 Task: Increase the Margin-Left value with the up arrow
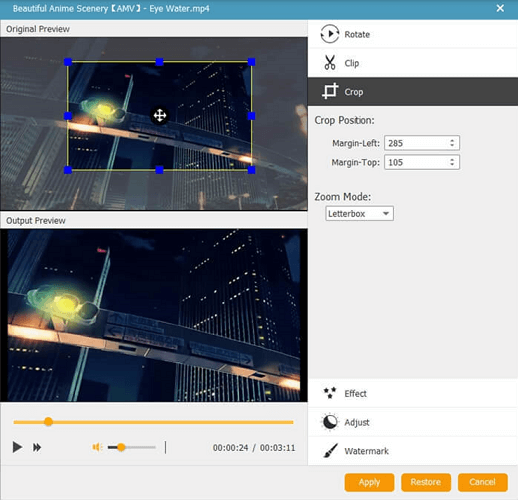452,141
